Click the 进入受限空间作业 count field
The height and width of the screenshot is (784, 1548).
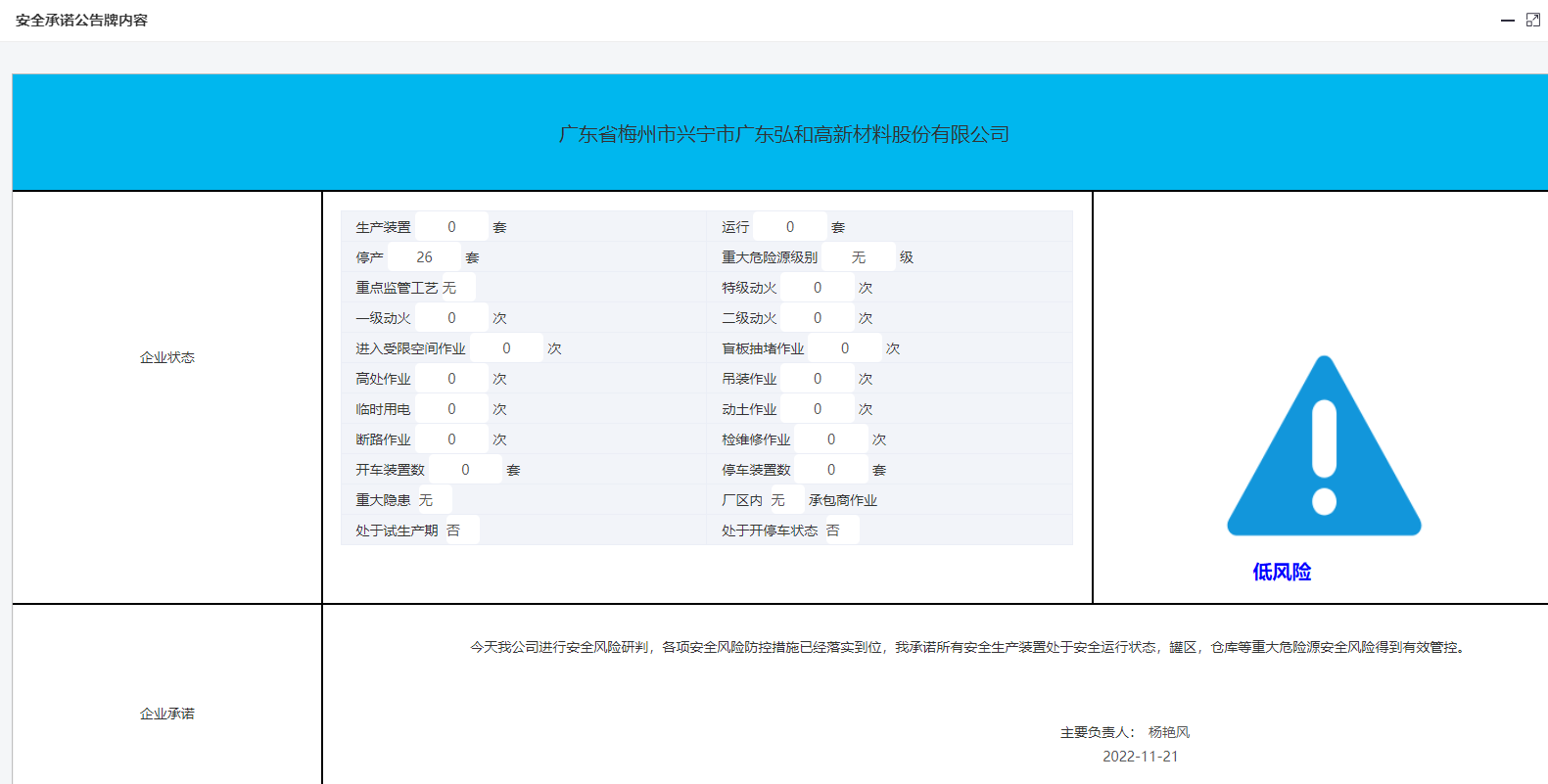(506, 348)
